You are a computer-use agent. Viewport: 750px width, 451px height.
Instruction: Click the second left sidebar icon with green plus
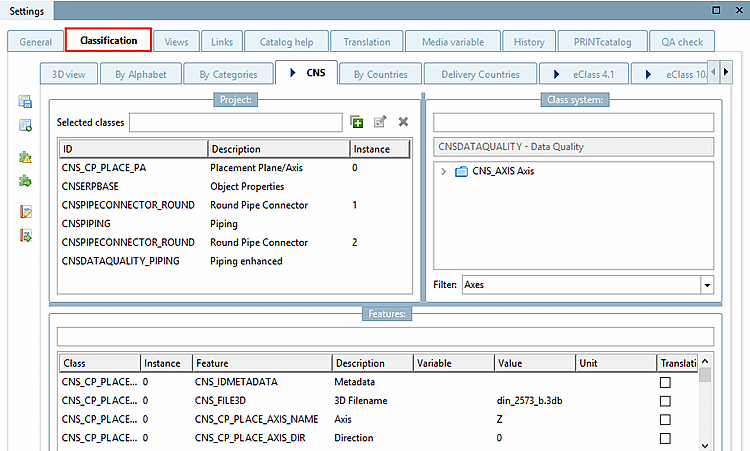[26, 125]
